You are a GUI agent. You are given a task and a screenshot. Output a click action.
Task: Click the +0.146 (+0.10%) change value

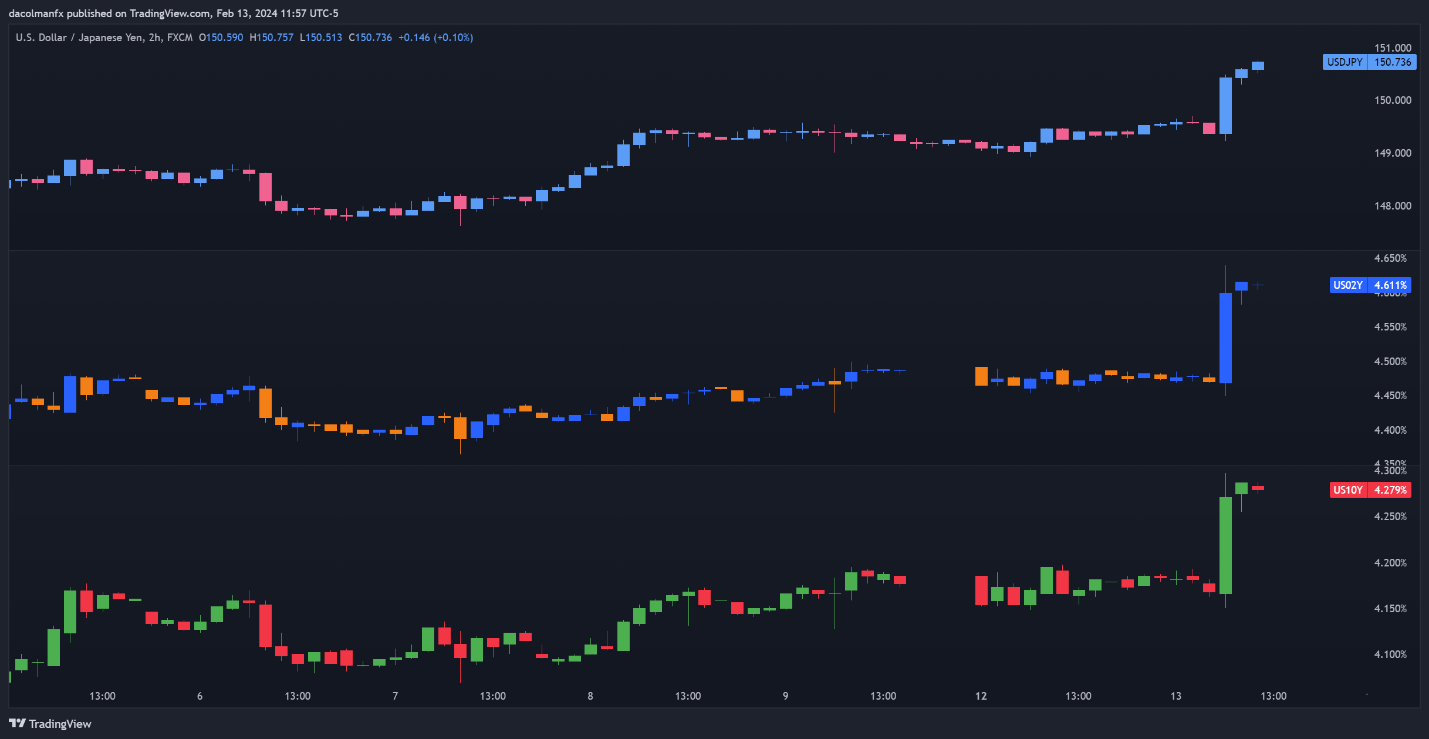coord(436,37)
